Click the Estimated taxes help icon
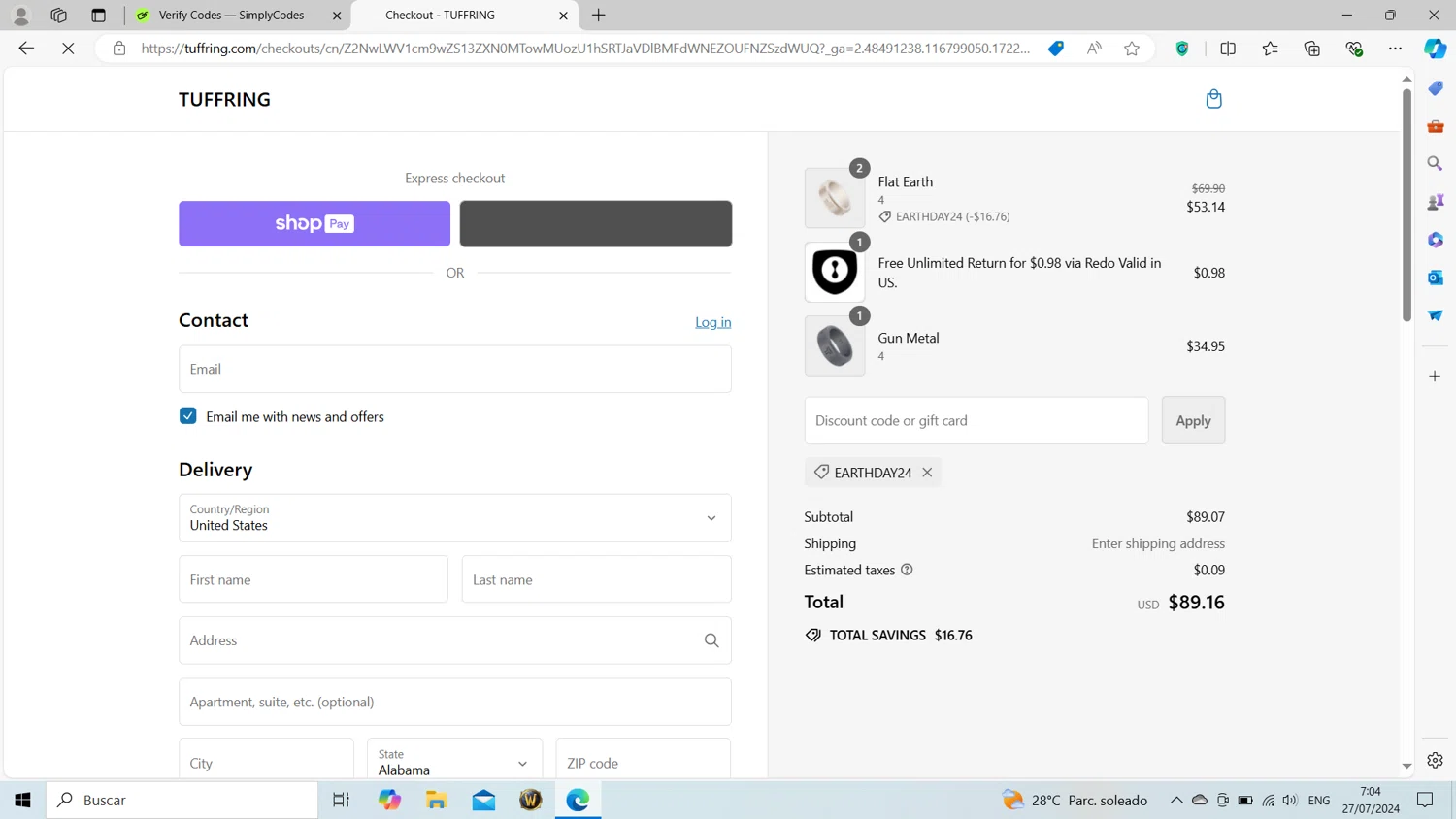Image resolution: width=1456 pixels, height=819 pixels. click(907, 570)
